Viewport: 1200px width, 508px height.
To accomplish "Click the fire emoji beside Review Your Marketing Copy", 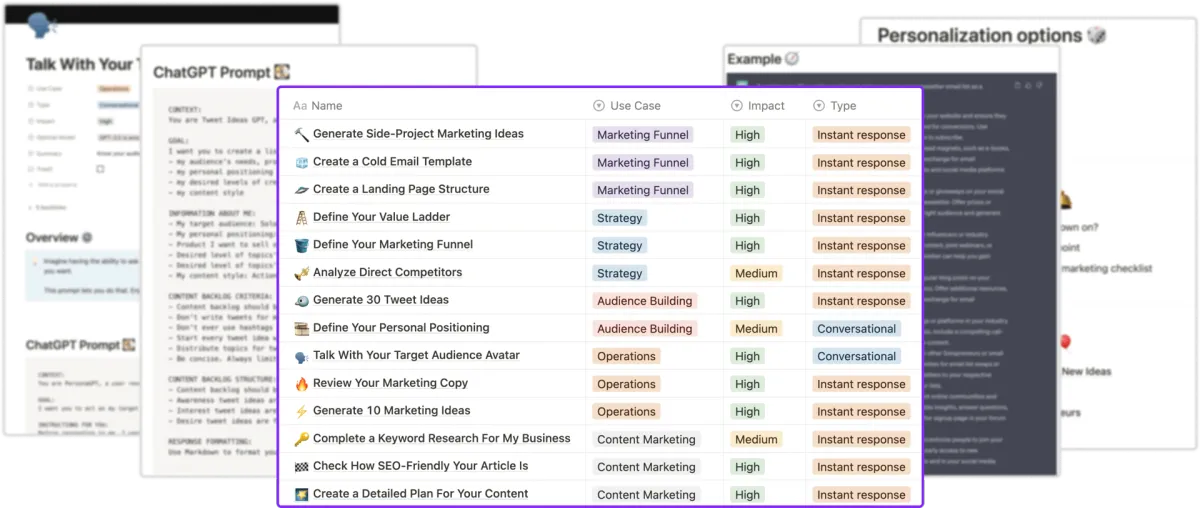I will coord(302,383).
